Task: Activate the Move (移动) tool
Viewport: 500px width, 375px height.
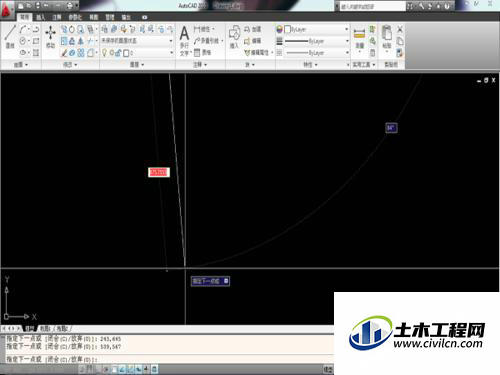Action: tap(50, 36)
